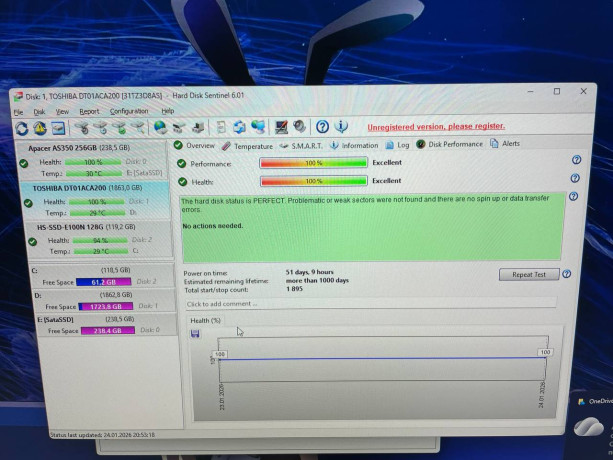Click the blue health line in graph
The height and width of the screenshot is (460, 613).
click(382, 358)
